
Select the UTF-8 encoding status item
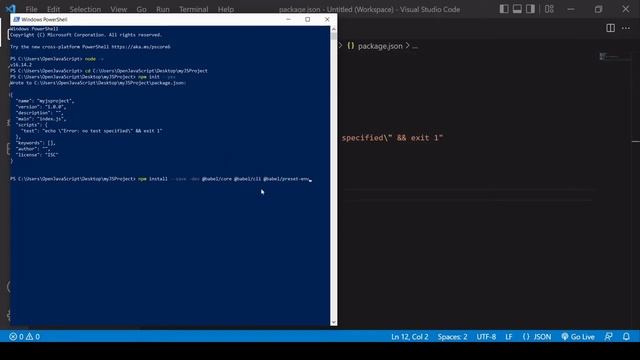[486, 336]
